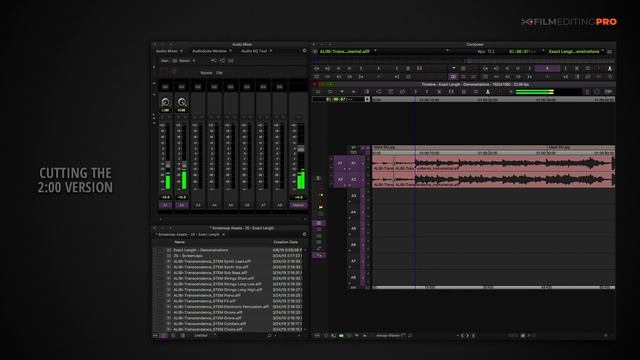
Task: Switch to the Audio Mixer tab
Action: pyautogui.click(x=167, y=51)
